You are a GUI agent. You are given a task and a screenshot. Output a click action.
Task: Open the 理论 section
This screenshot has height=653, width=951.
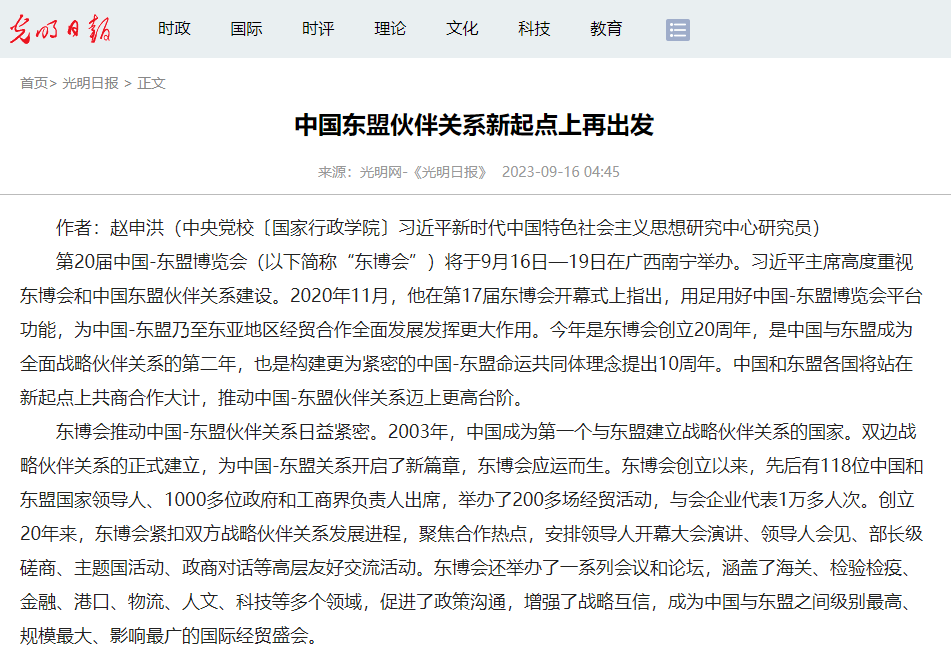(390, 28)
